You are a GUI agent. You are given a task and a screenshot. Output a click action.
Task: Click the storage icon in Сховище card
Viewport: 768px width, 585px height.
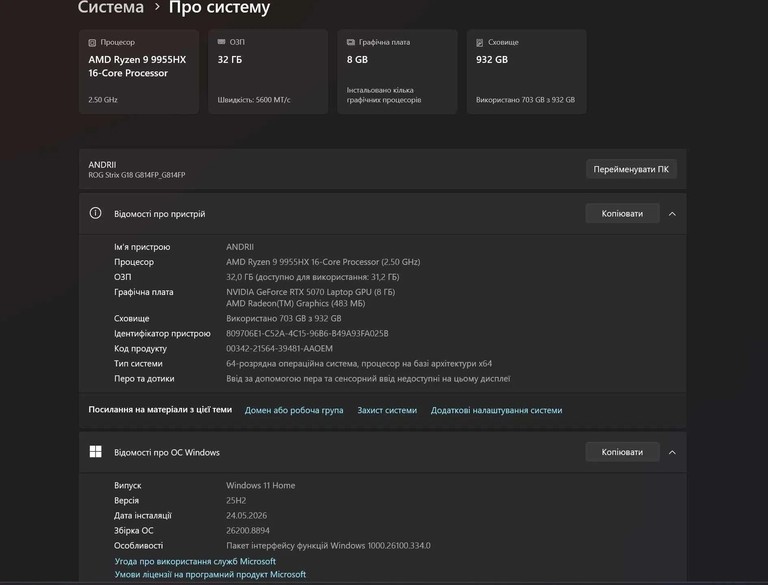(x=480, y=43)
